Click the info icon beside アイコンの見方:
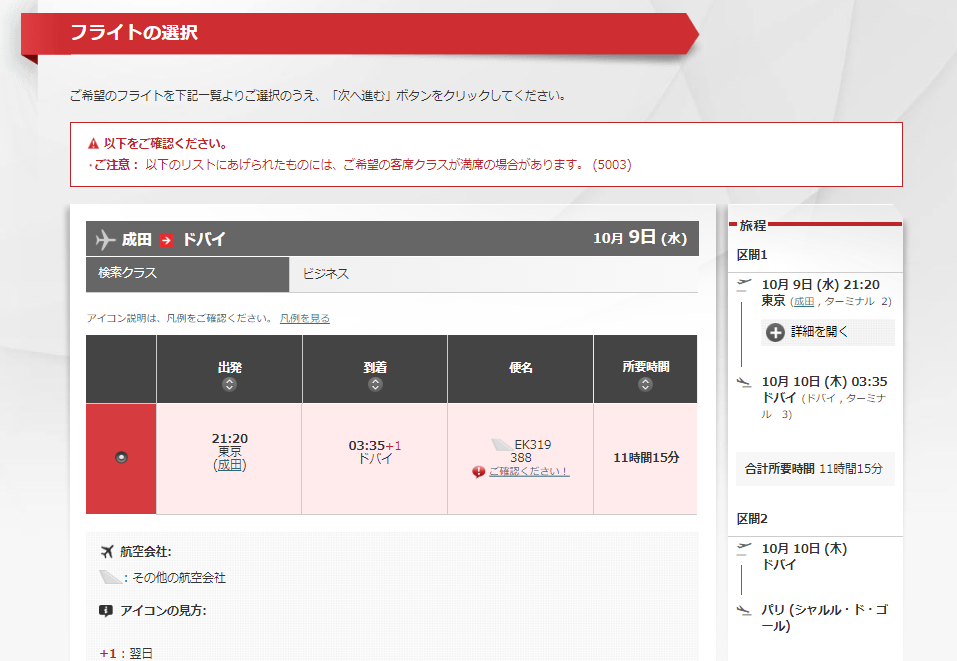The width and height of the screenshot is (957, 661). click(106, 611)
